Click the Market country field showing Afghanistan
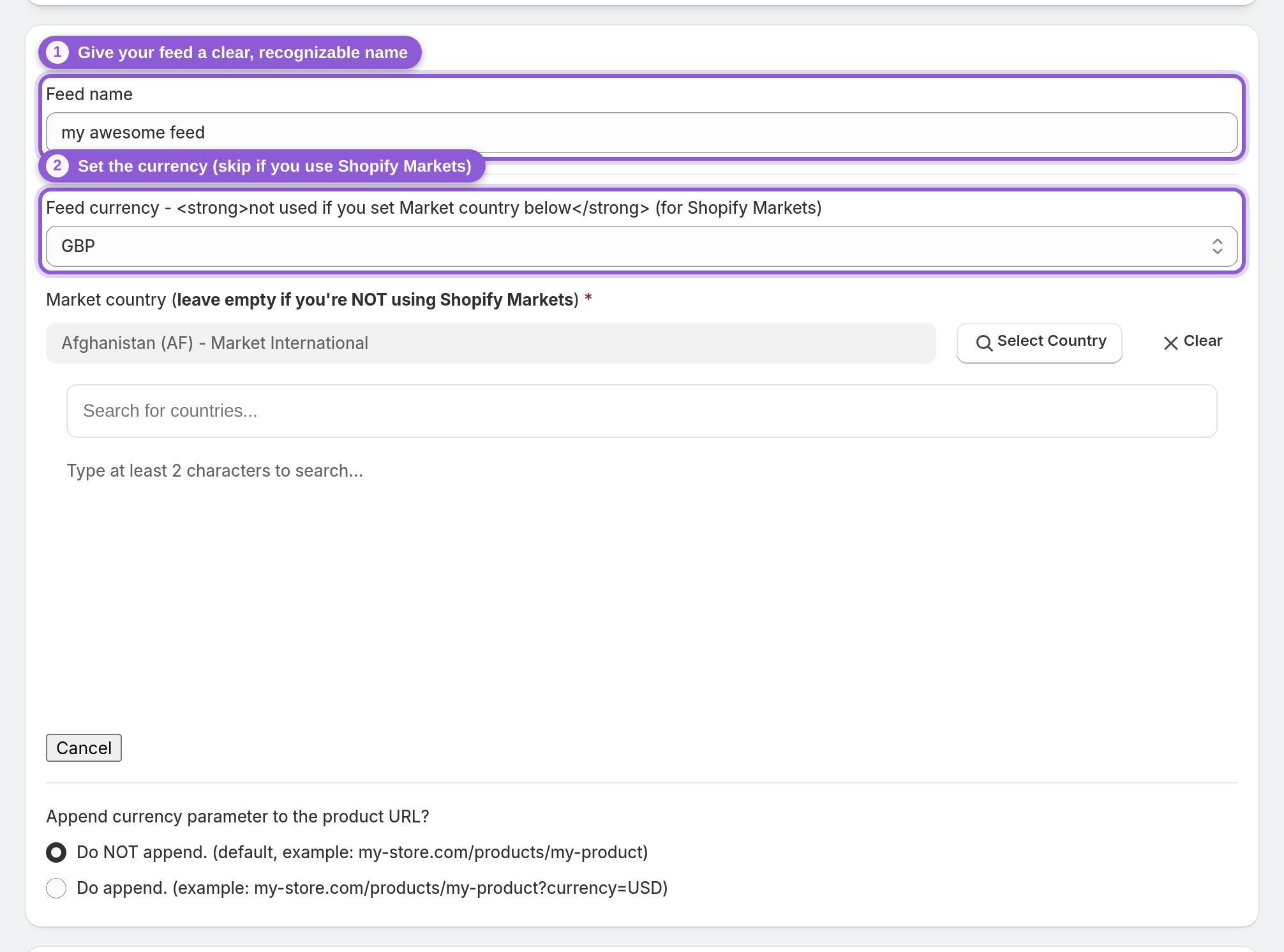 click(491, 343)
